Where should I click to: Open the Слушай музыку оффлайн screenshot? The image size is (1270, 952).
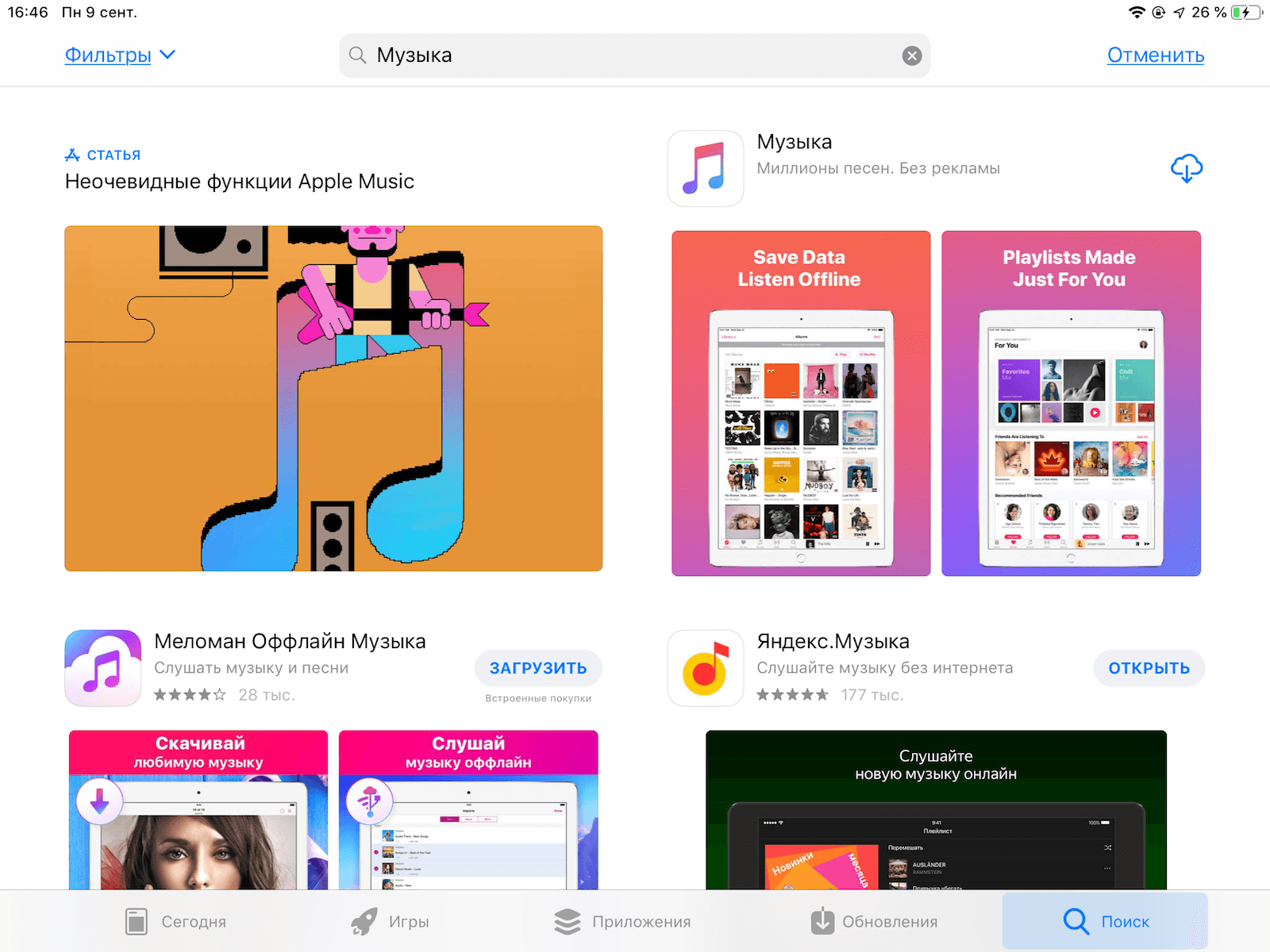click(x=468, y=810)
